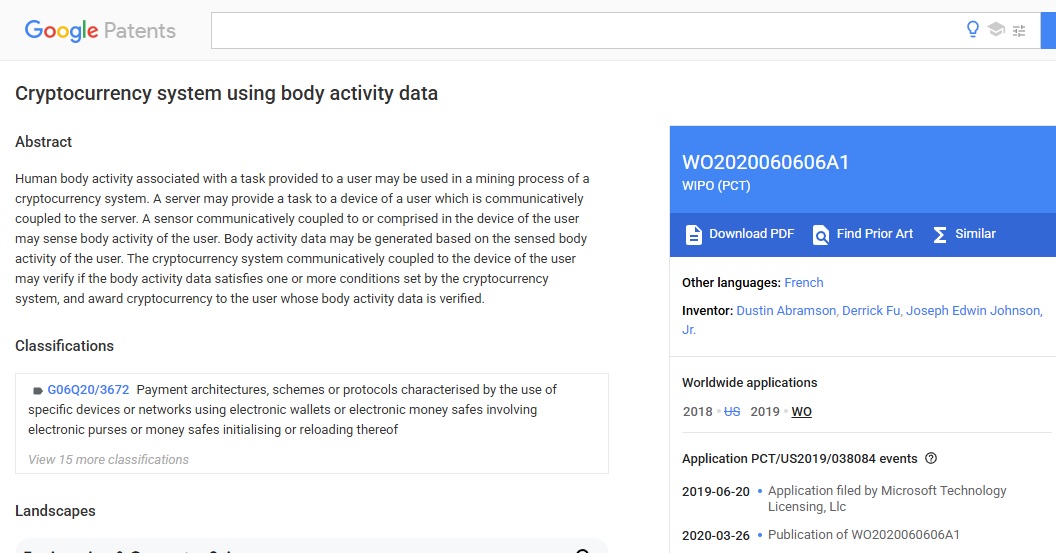The width and height of the screenshot is (1056, 553).
Task: Select the patent title text
Action: point(226,93)
